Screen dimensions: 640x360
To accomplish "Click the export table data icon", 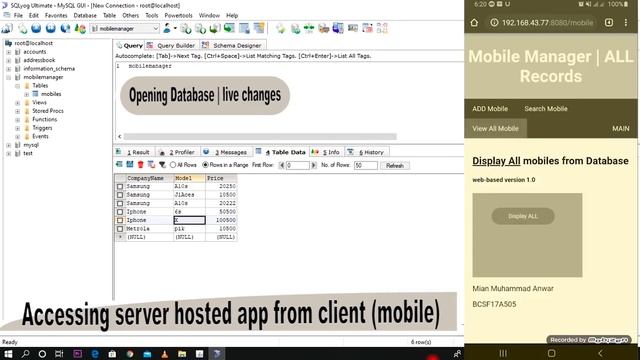I will (x=119, y=164).
